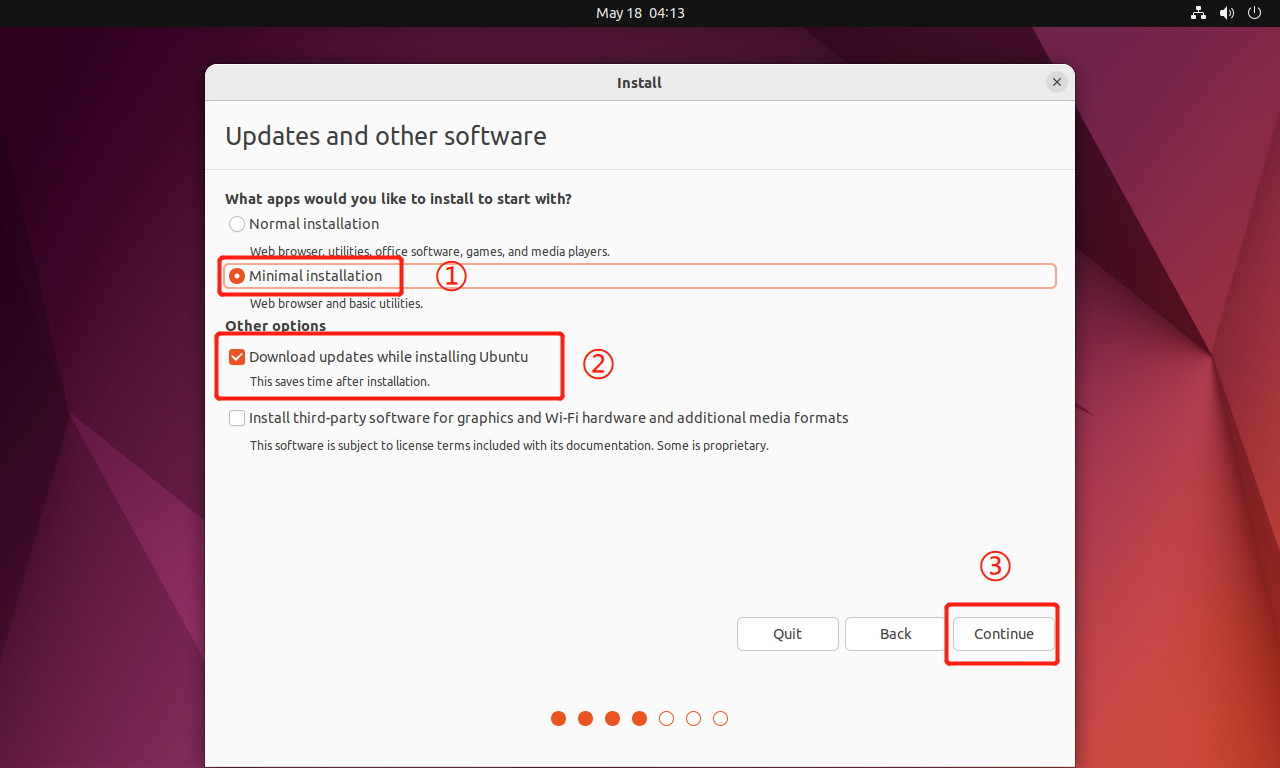Select the Minimal installation radio button
The width and height of the screenshot is (1280, 768).
(237, 276)
